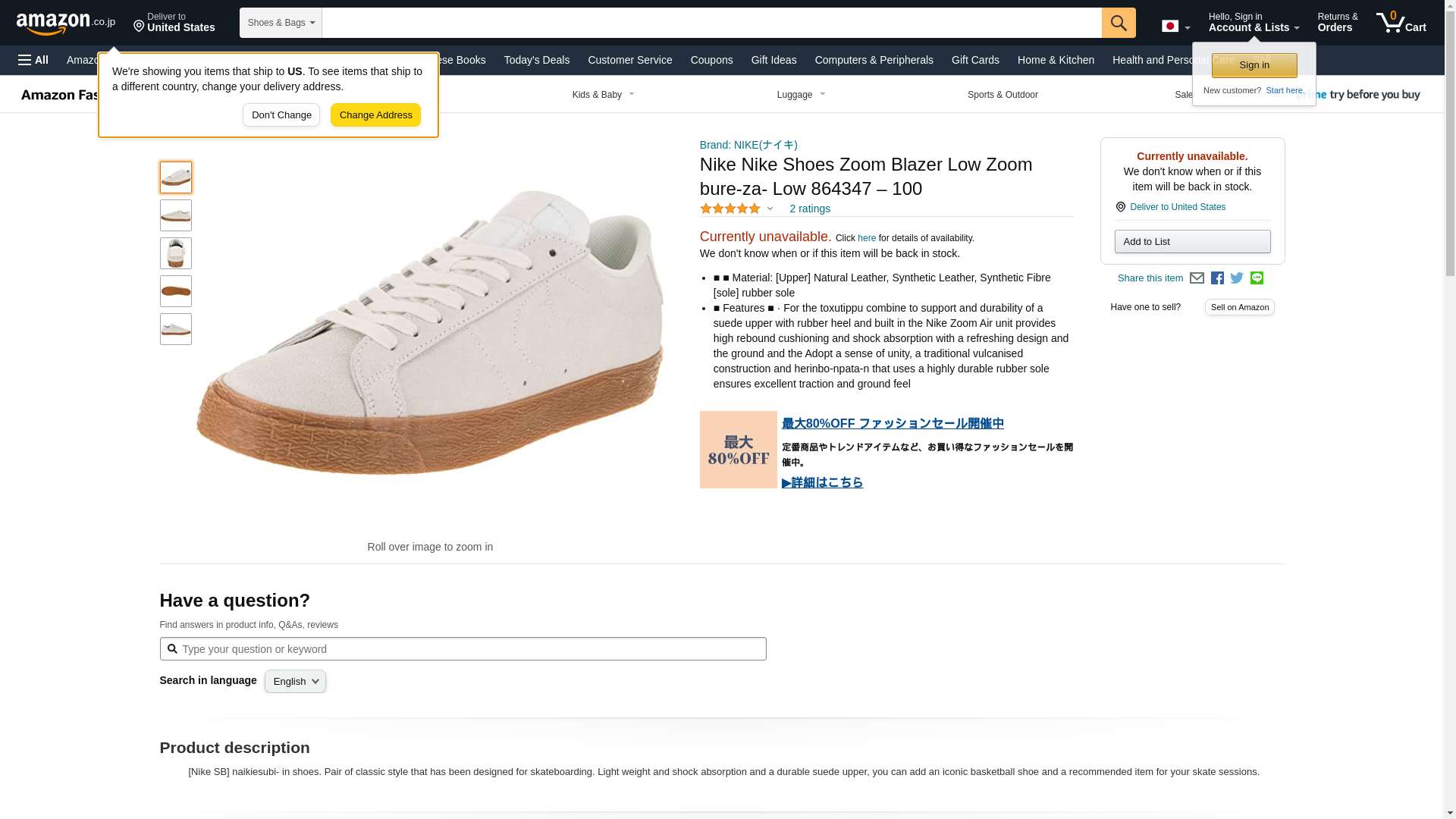Screen dimensions: 1456x819
Task: Open the English search language dropdown
Action: coord(295,682)
